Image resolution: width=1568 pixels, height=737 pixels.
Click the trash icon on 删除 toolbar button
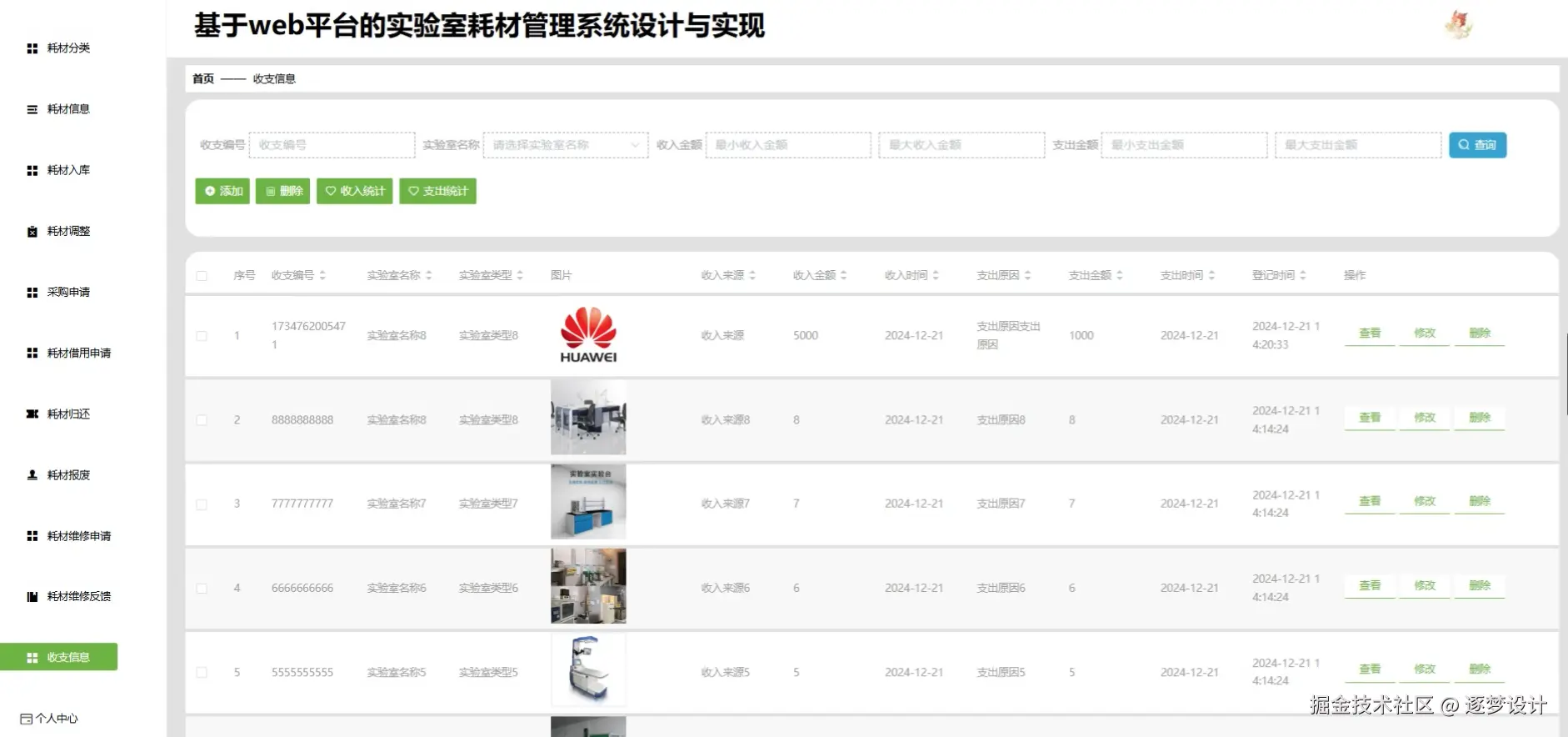tap(271, 191)
